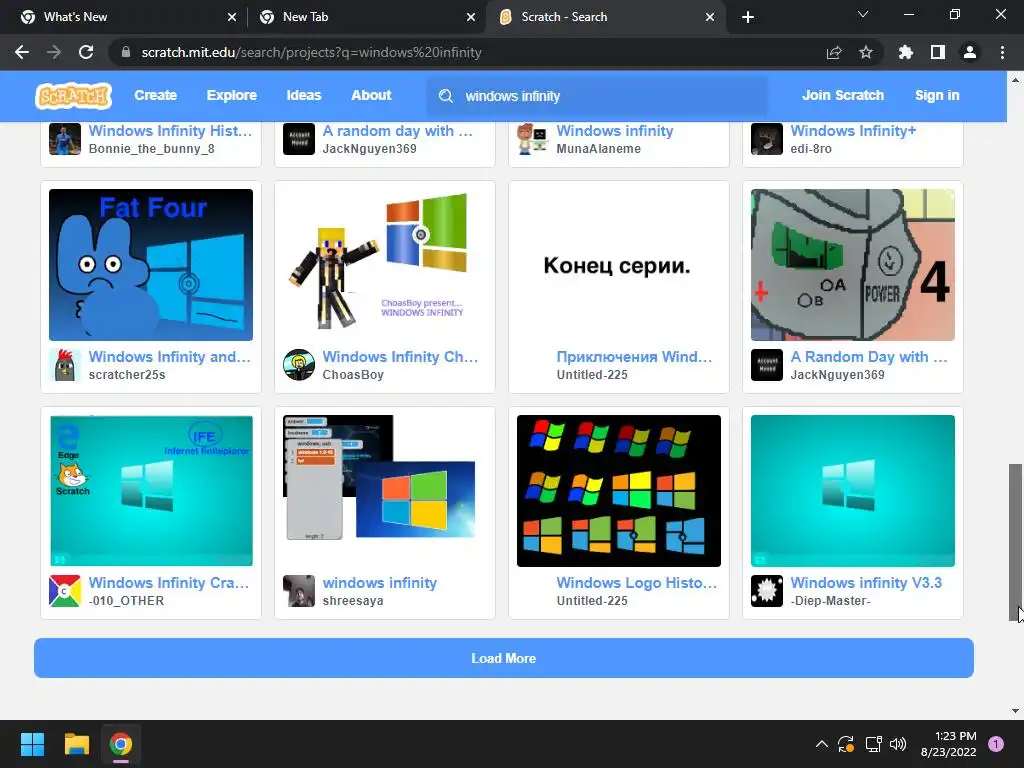1024x768 pixels.
Task: Click -Diep-Master- user avatar
Action: point(767,591)
